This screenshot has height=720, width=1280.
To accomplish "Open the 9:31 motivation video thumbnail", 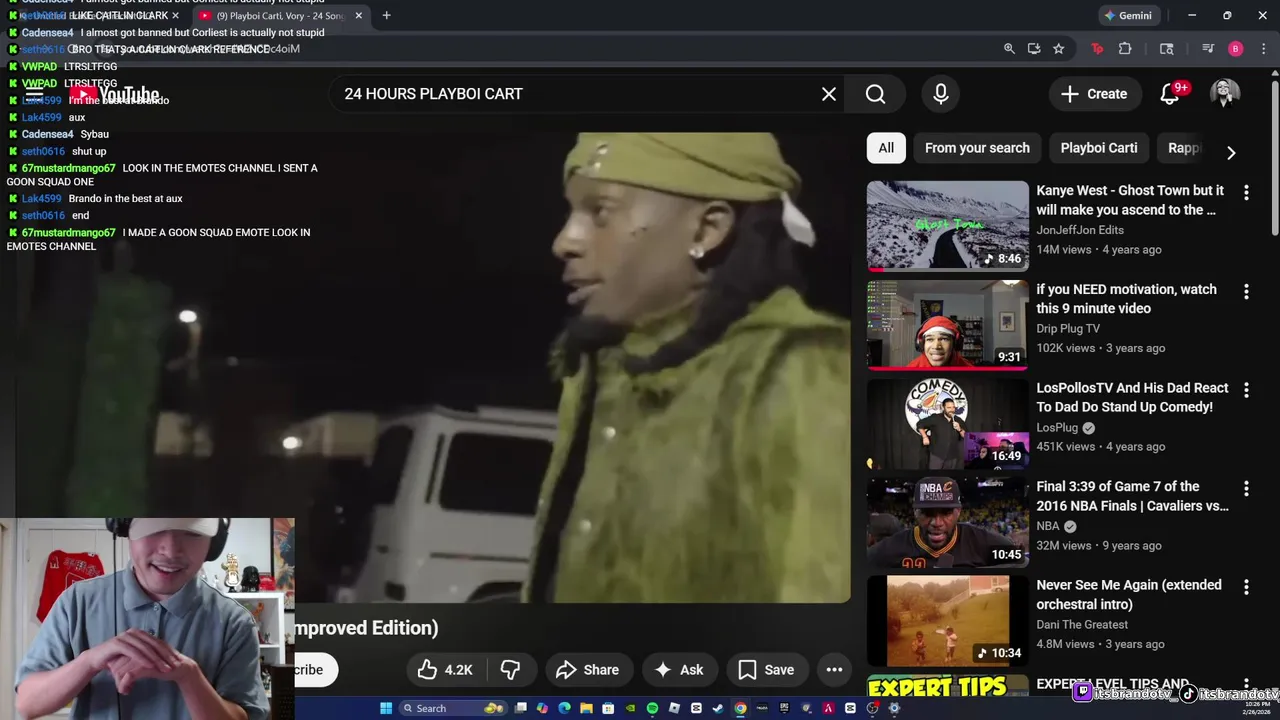I will pos(947,325).
